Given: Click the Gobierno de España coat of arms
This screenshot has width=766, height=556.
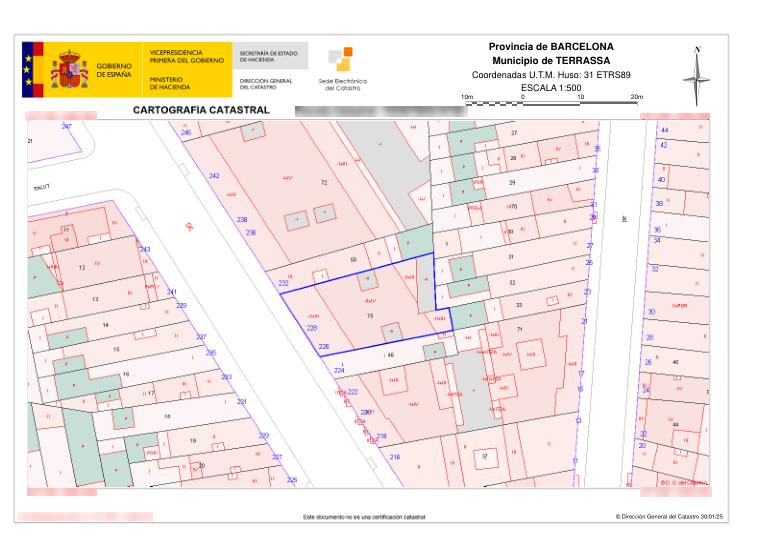Looking at the screenshot, I should [71, 69].
